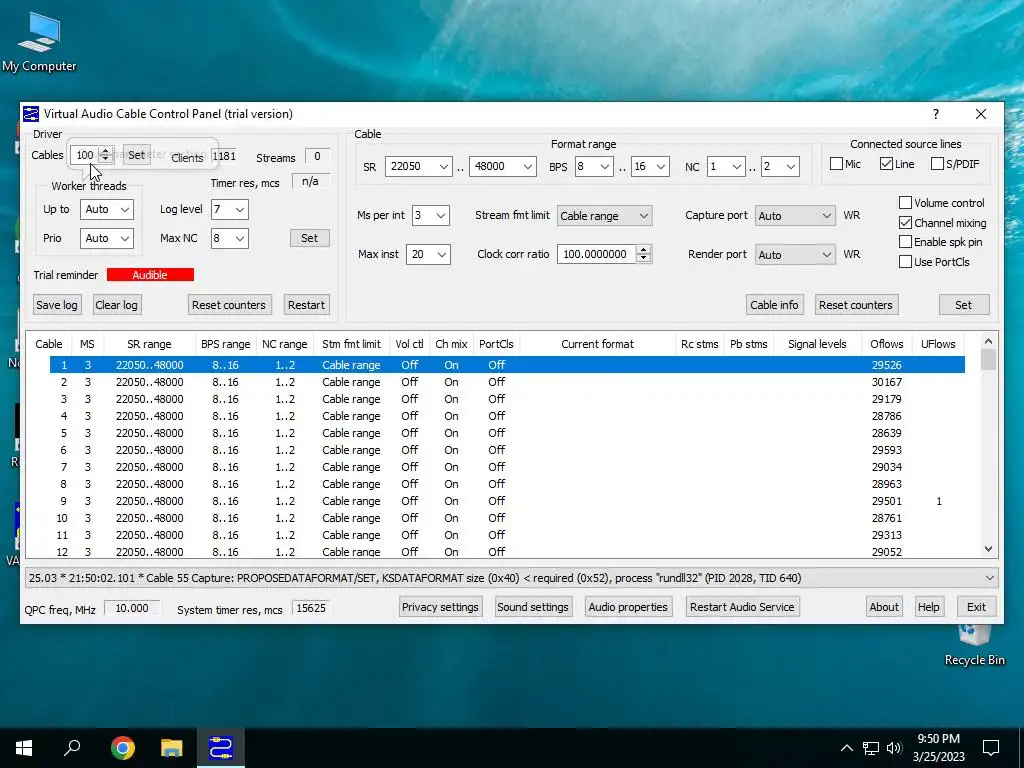Open Audio properties button

(x=628, y=607)
